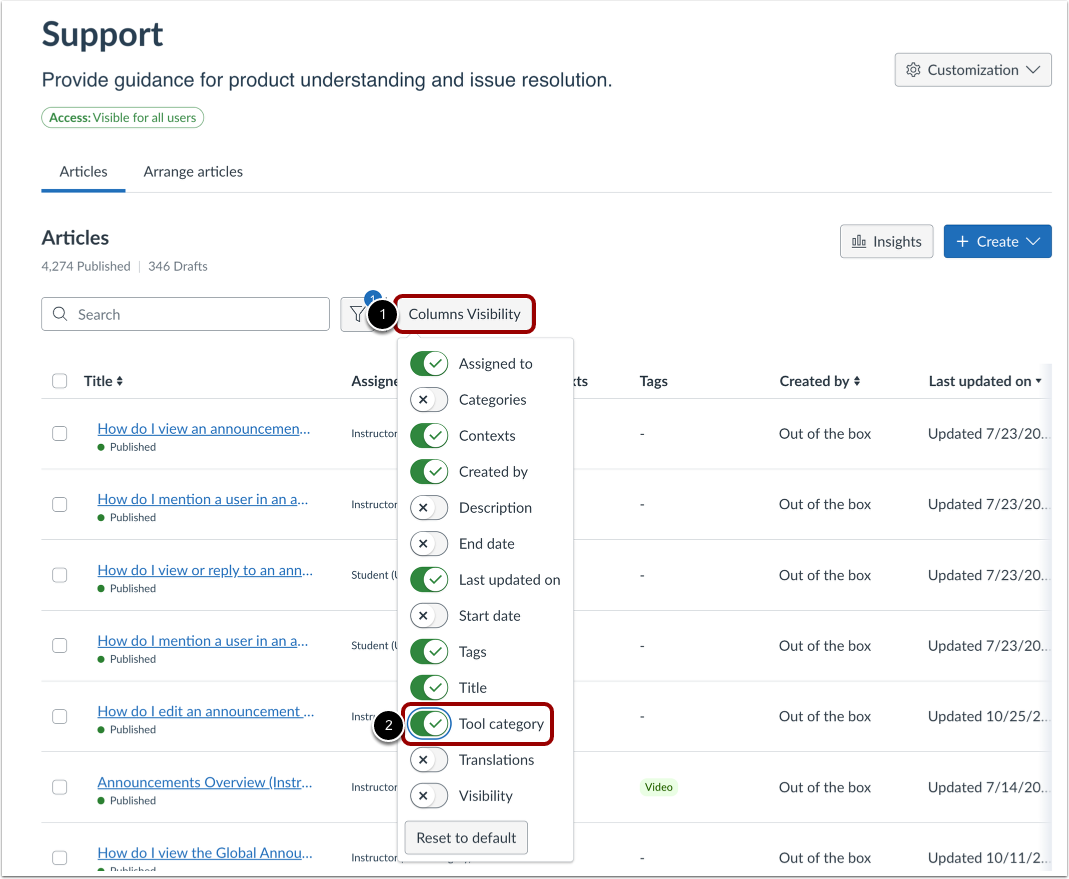Click the Customization gear button
The height and width of the screenshot is (879, 1069).
pos(973,70)
